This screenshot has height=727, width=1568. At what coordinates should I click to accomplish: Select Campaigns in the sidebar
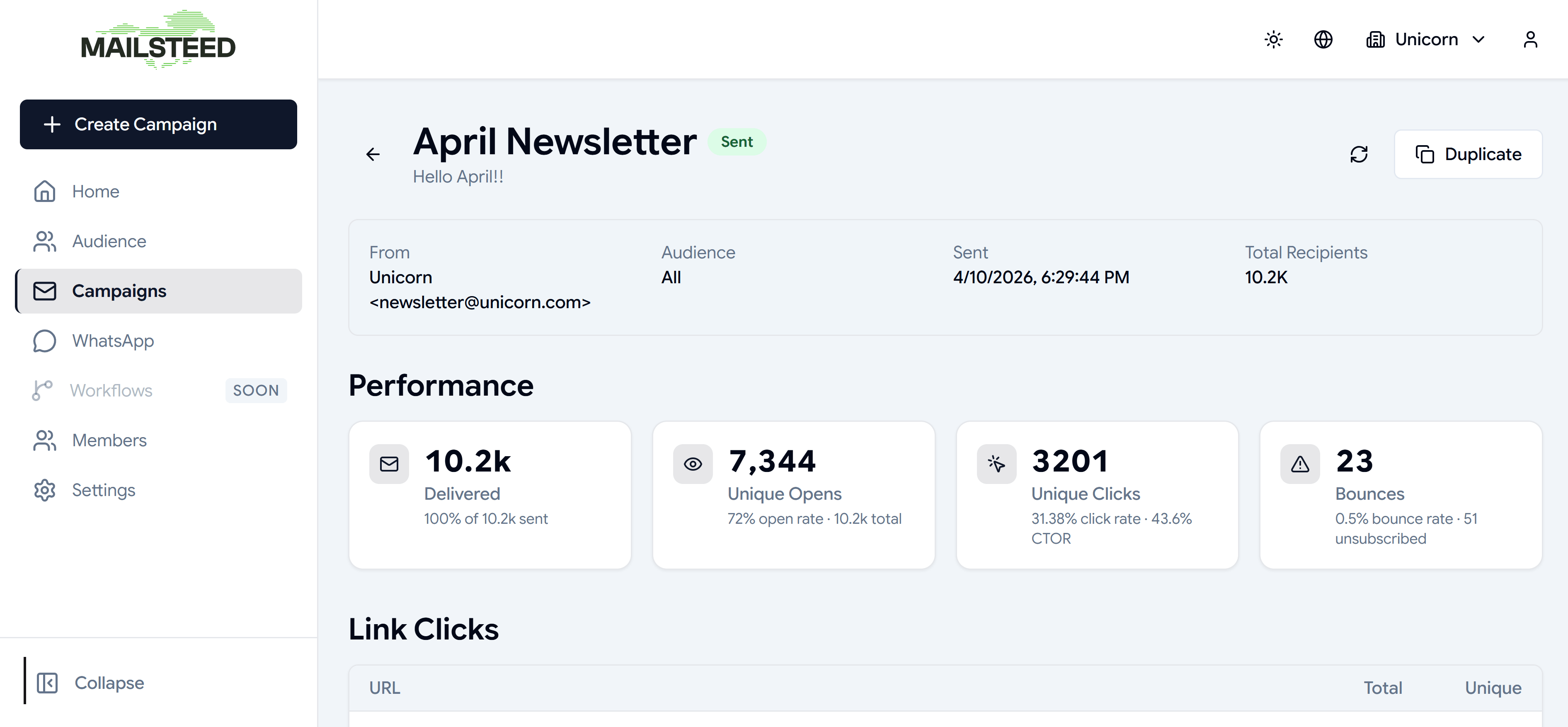(x=119, y=291)
